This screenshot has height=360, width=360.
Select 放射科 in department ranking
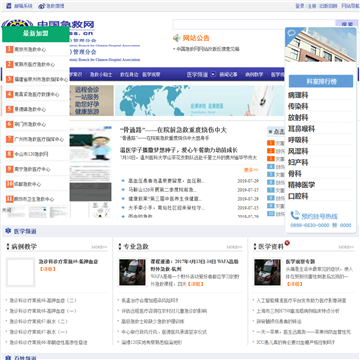[298, 118]
